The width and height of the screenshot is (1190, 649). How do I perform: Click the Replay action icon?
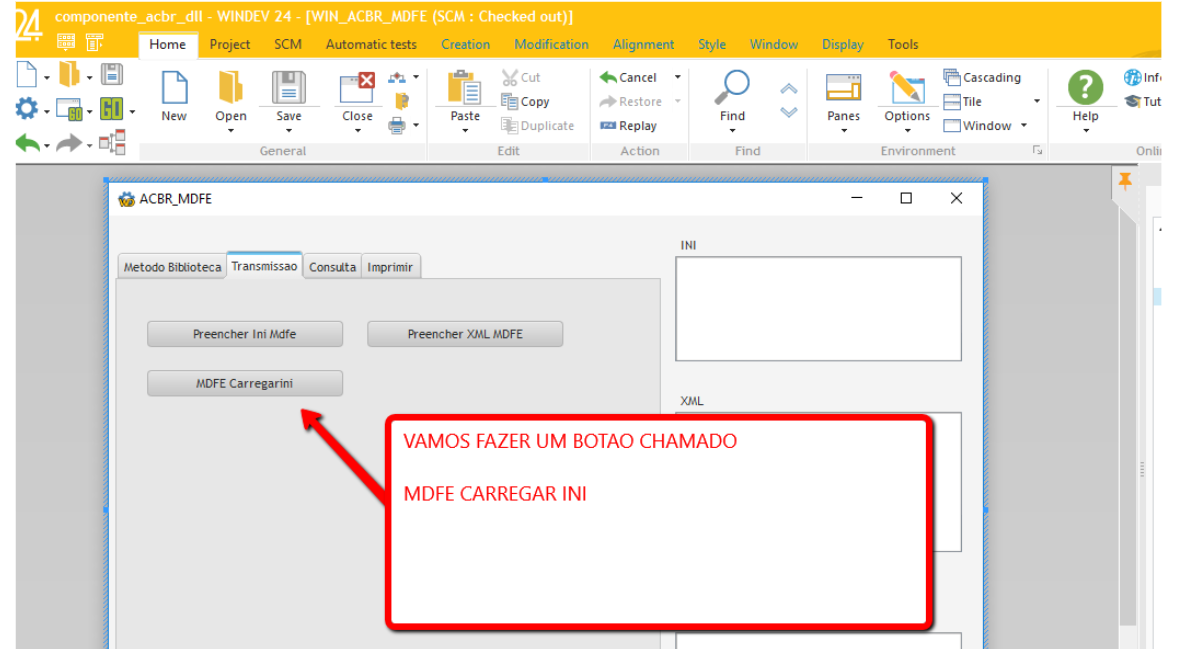click(608, 125)
